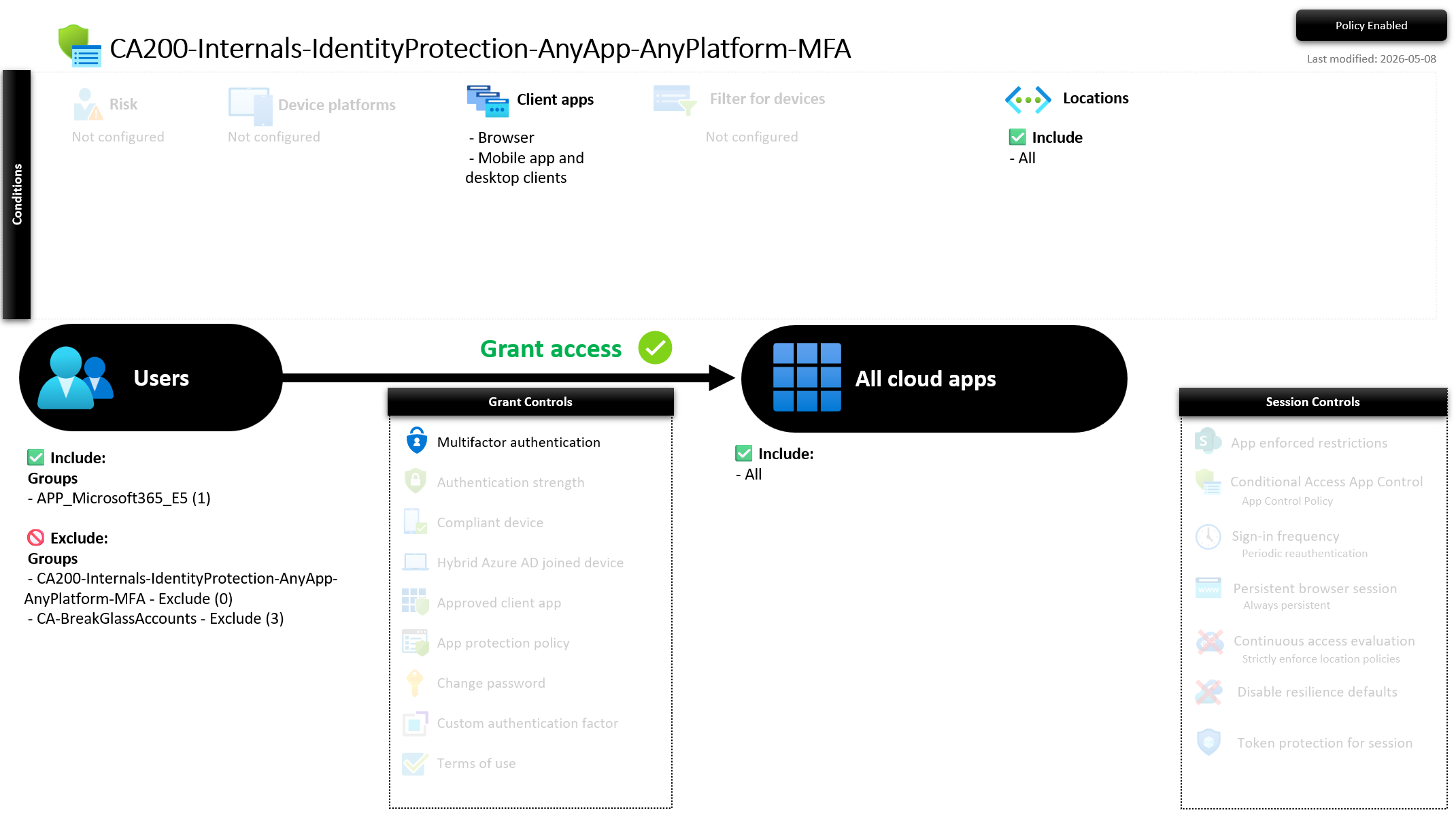This screenshot has width=1456, height=819.
Task: Click the Compliant device icon
Action: (x=416, y=522)
